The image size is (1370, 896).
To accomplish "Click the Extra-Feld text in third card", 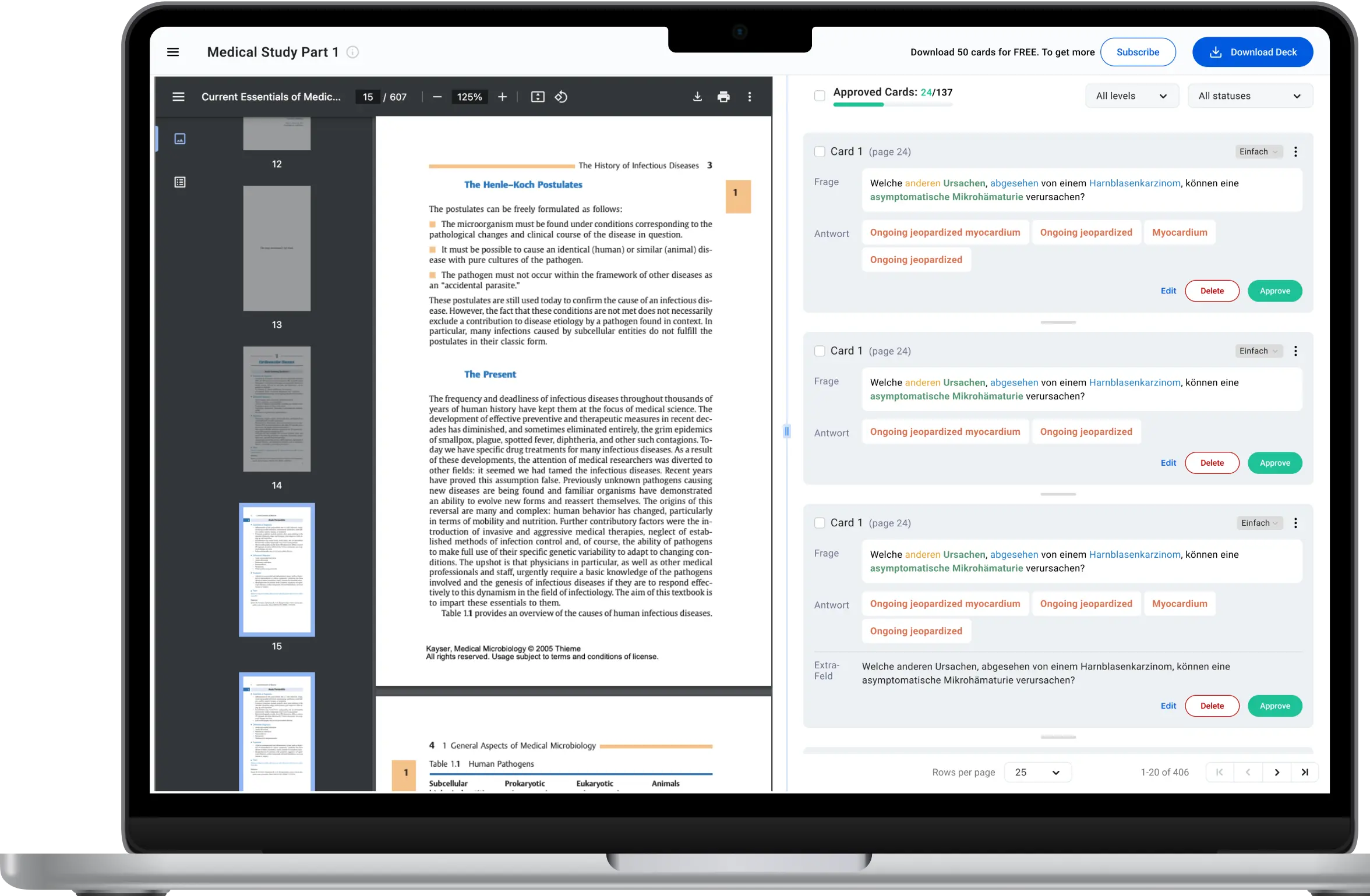I will tap(1046, 674).
